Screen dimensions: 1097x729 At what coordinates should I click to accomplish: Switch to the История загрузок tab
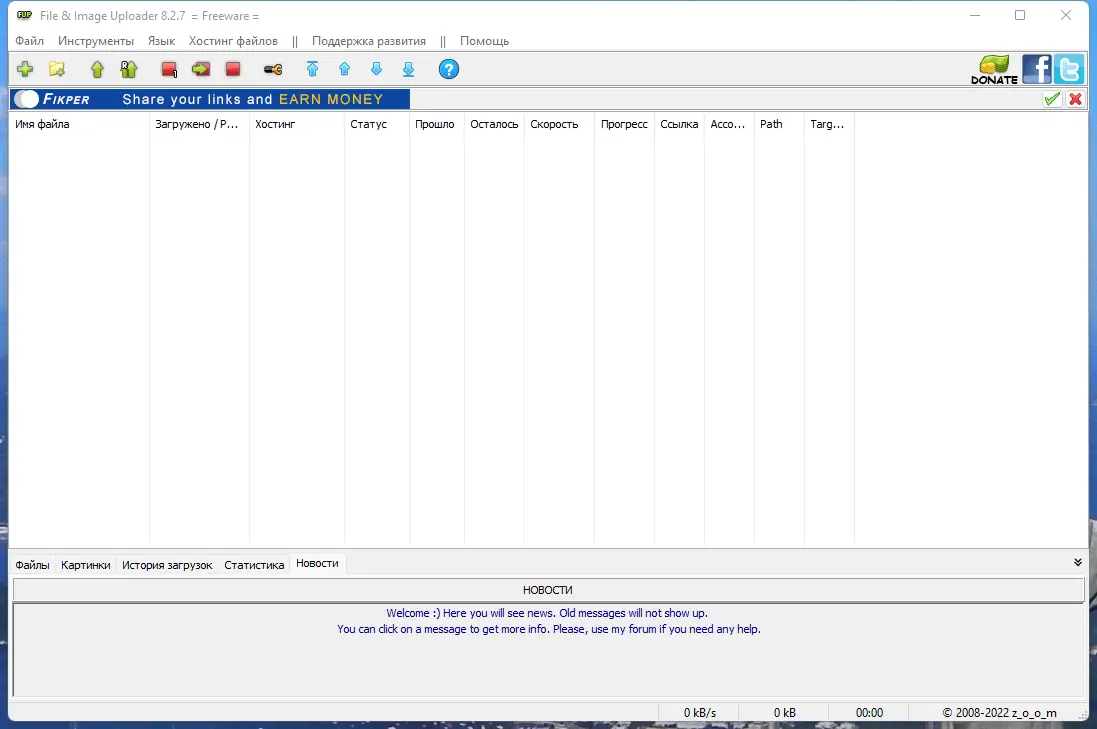[x=167, y=565]
